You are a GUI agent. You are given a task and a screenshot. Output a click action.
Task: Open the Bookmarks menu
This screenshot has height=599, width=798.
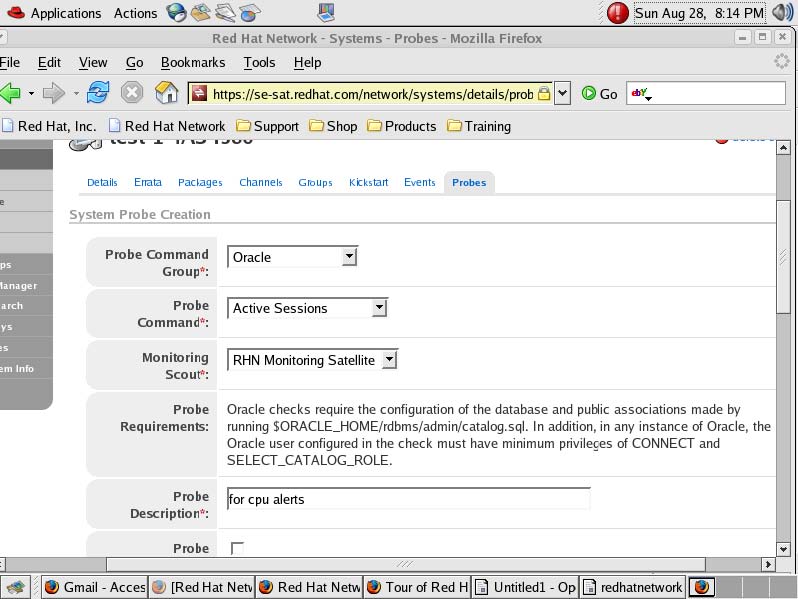coord(193,62)
